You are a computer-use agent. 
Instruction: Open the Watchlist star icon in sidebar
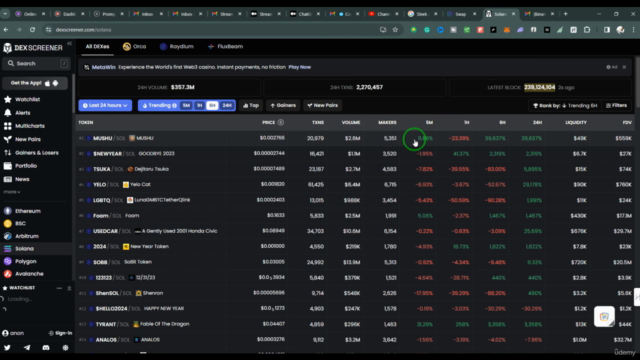tap(8, 99)
